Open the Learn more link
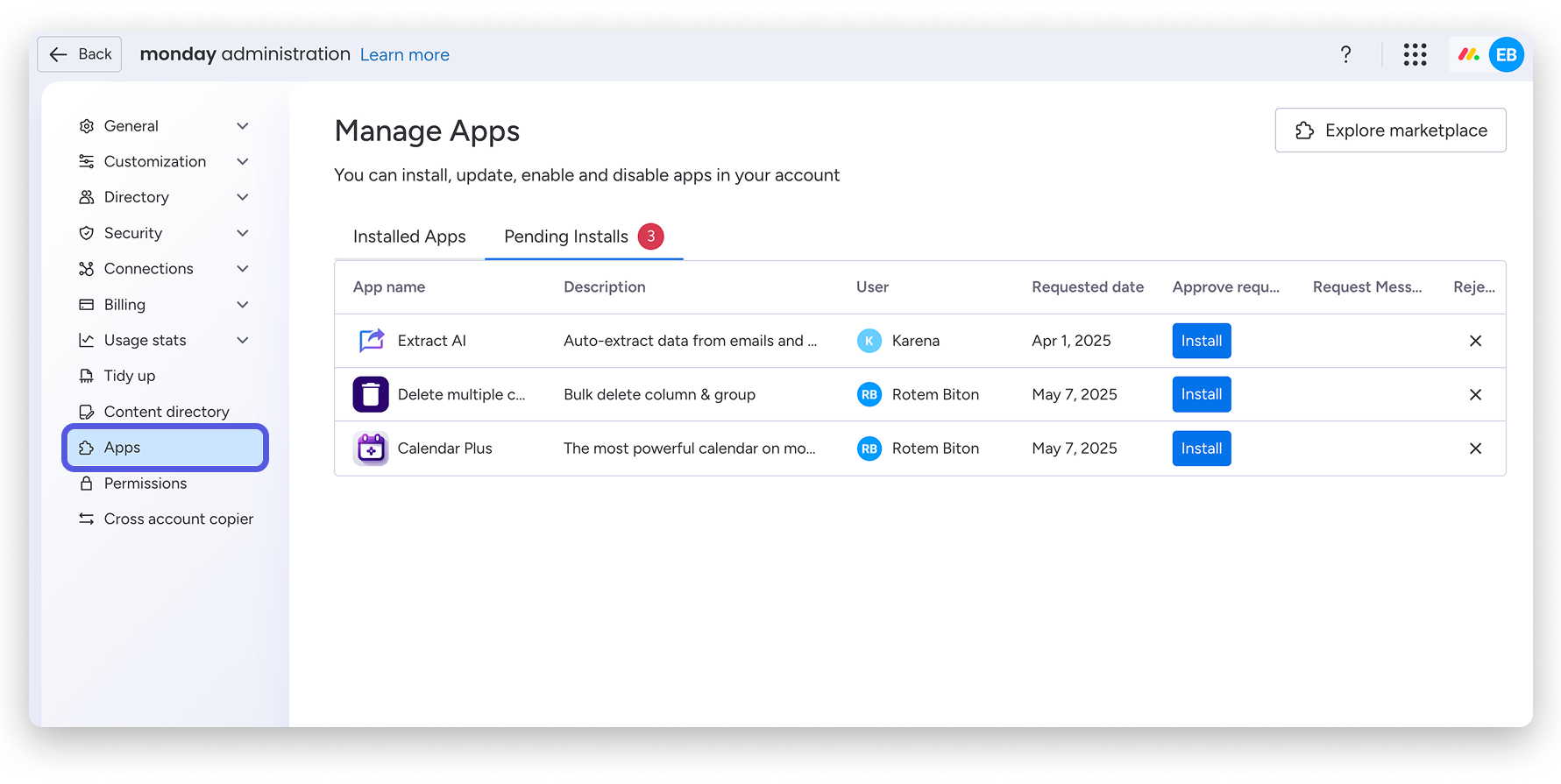Screen dimensions: 1561x784 click(404, 55)
